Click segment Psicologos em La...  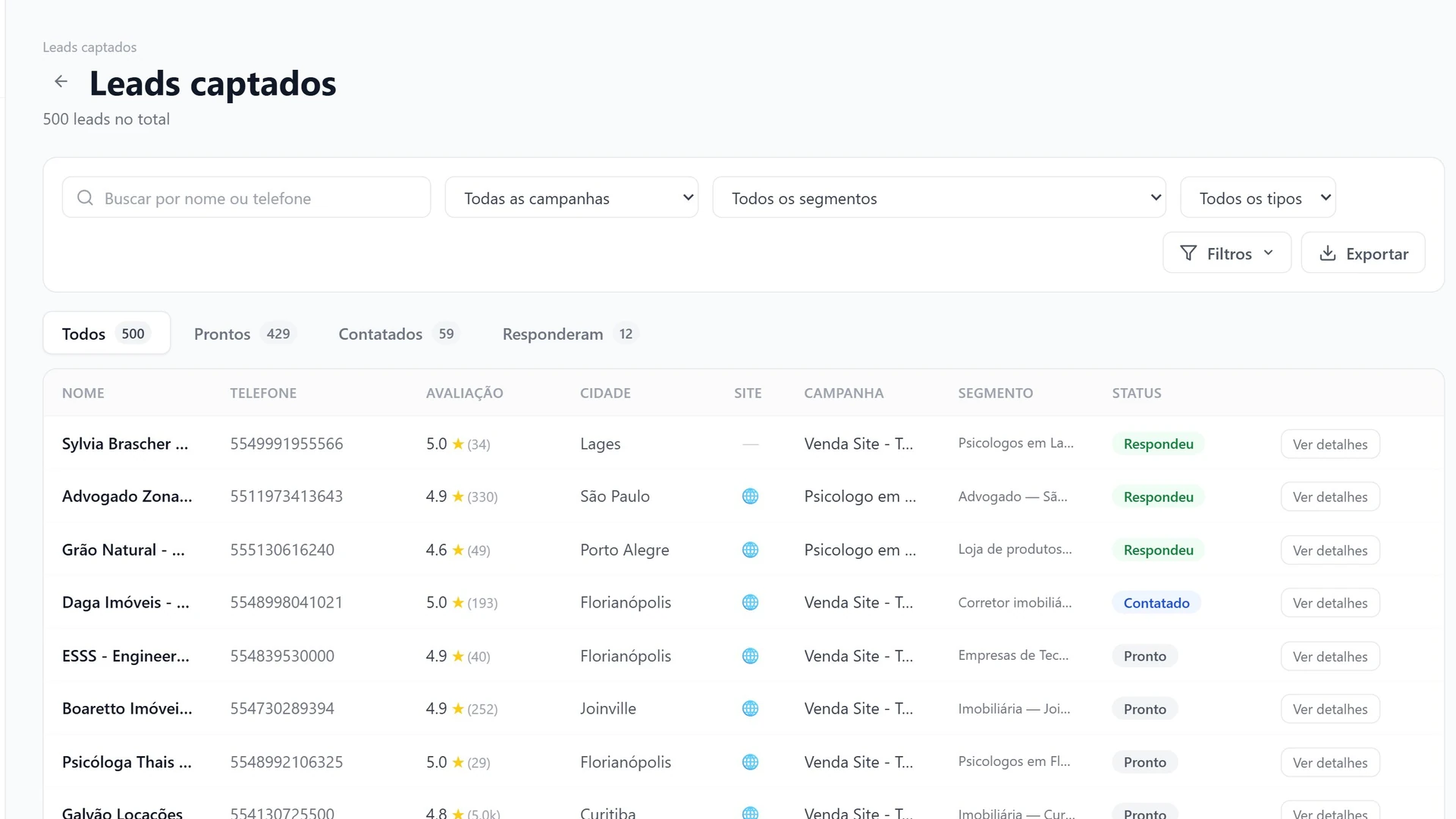pyautogui.click(x=1015, y=443)
